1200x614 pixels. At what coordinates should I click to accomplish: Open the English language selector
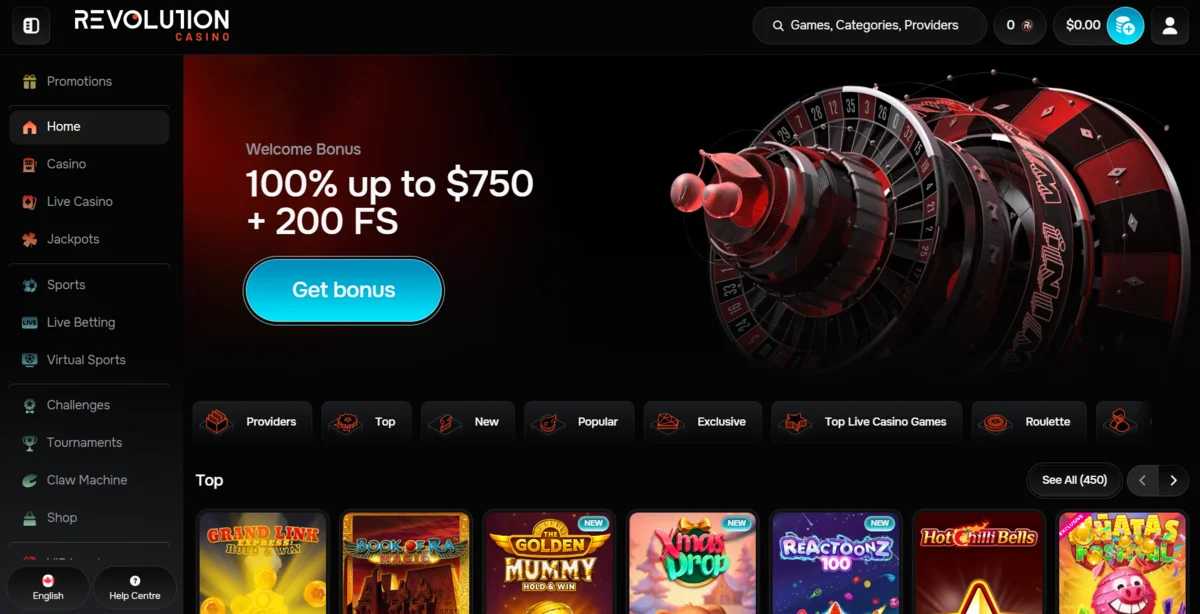[48, 588]
